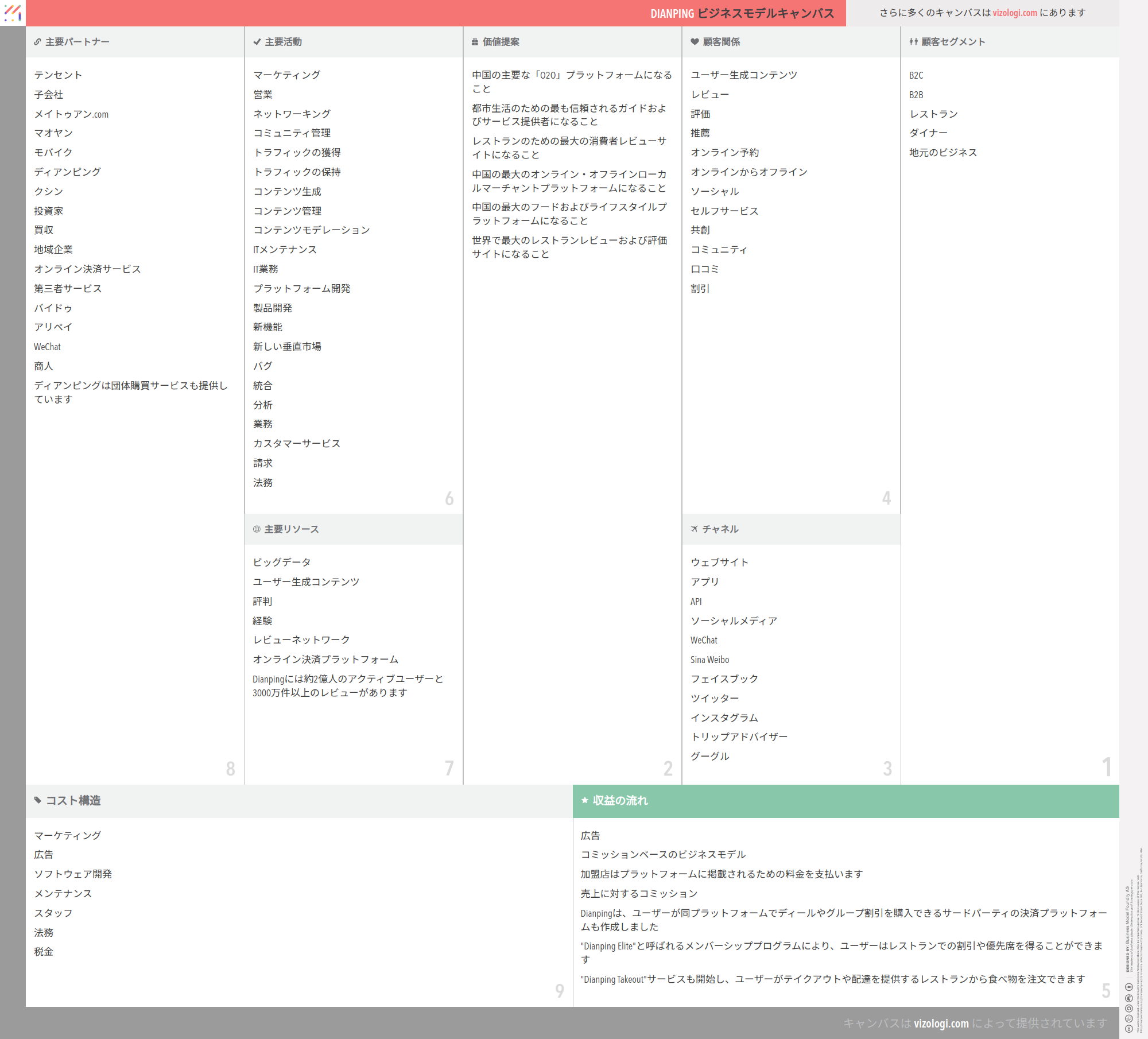This screenshot has height=1039, width=1148.
Task: Click the link icon beside 主要パートナー
Action: click(37, 42)
